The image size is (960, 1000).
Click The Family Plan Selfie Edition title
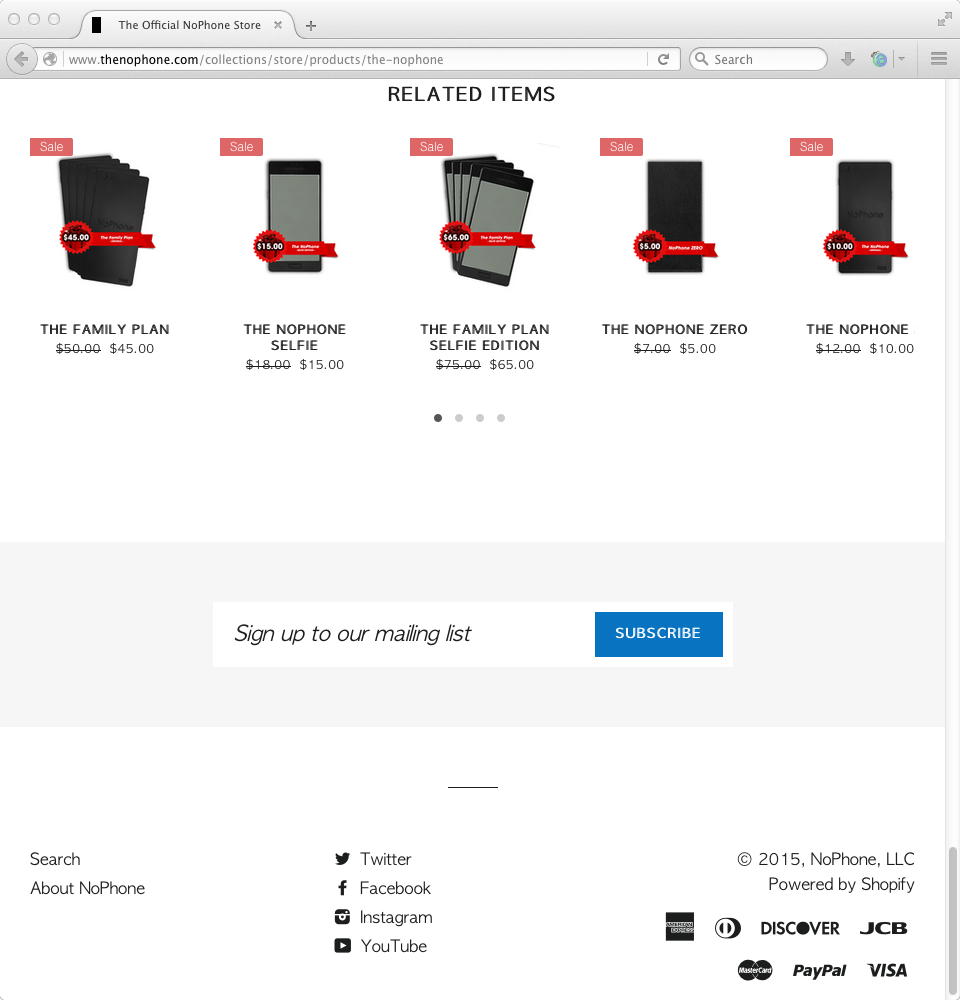(x=485, y=337)
